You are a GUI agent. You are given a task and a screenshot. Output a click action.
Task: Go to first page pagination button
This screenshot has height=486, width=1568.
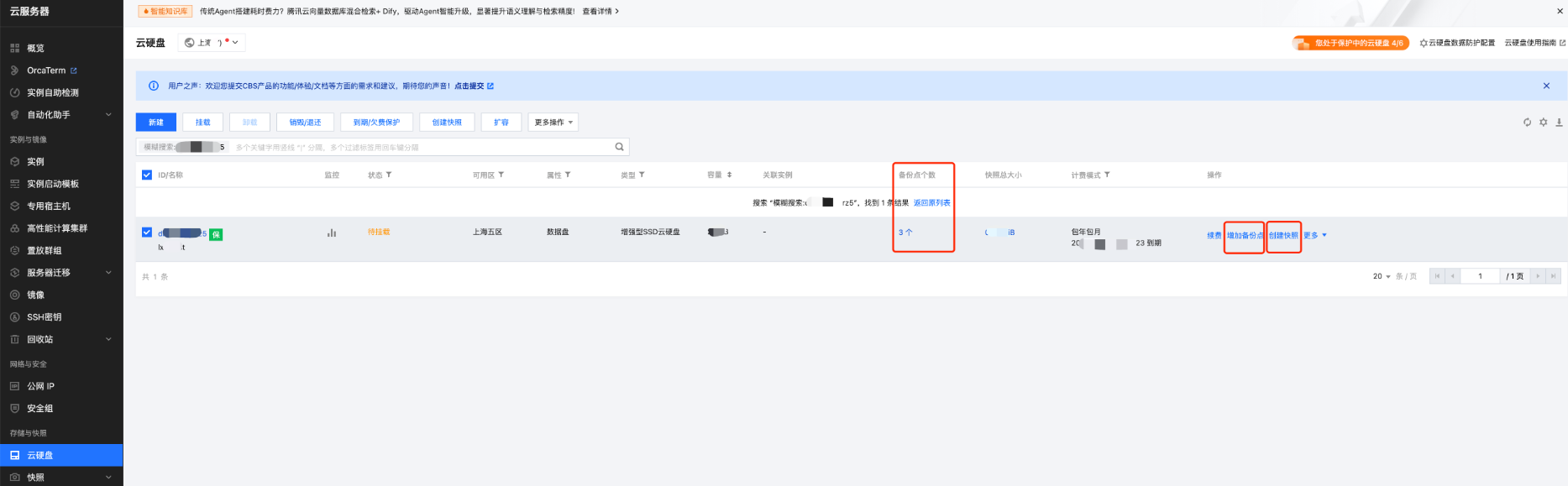[1437, 276]
